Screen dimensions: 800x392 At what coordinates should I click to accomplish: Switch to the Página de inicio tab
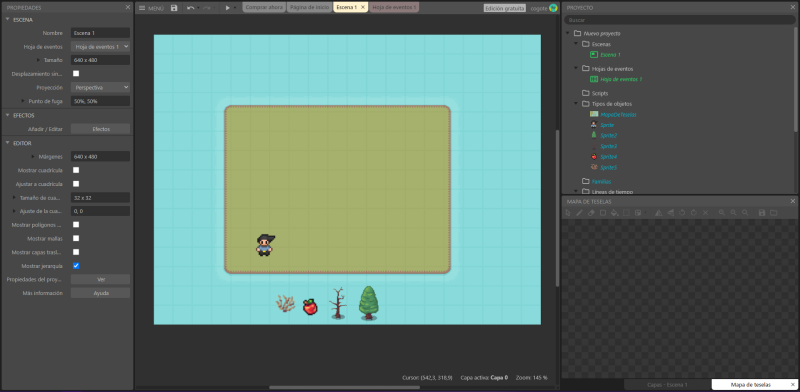coord(309,8)
